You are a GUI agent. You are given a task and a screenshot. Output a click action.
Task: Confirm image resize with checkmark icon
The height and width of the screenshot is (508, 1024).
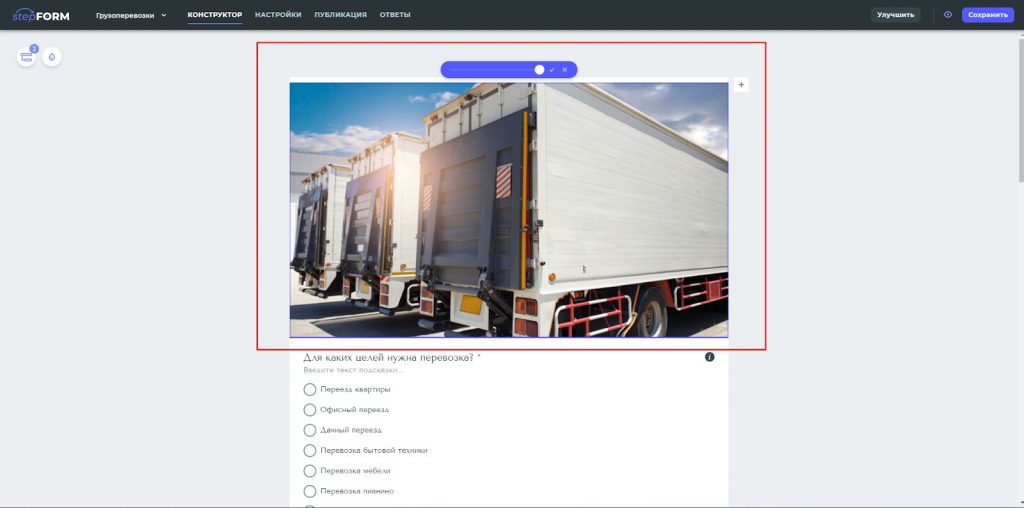(552, 70)
